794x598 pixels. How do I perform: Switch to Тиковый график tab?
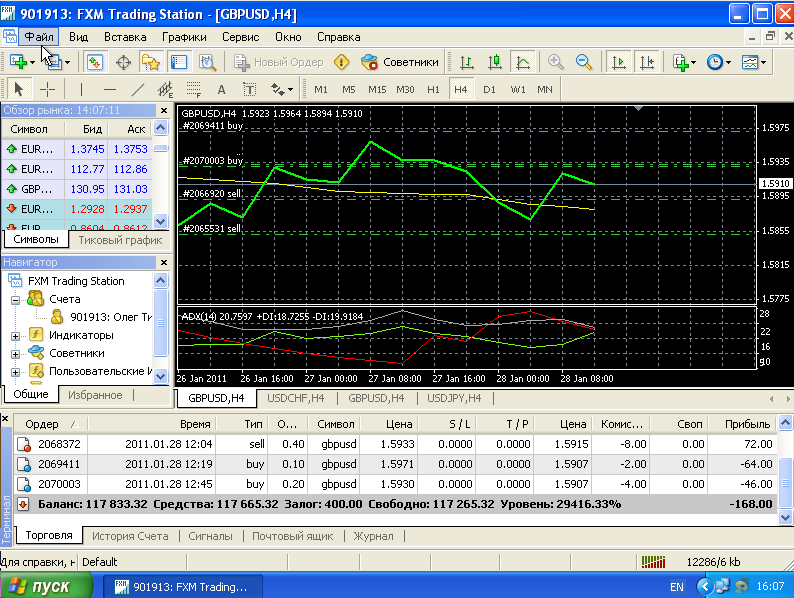[120, 240]
